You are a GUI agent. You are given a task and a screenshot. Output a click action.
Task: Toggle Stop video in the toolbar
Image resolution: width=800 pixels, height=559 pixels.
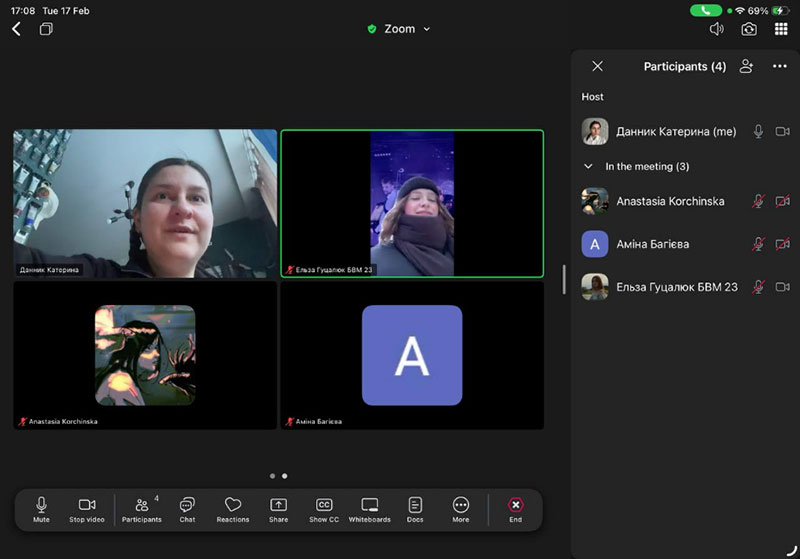click(x=87, y=509)
